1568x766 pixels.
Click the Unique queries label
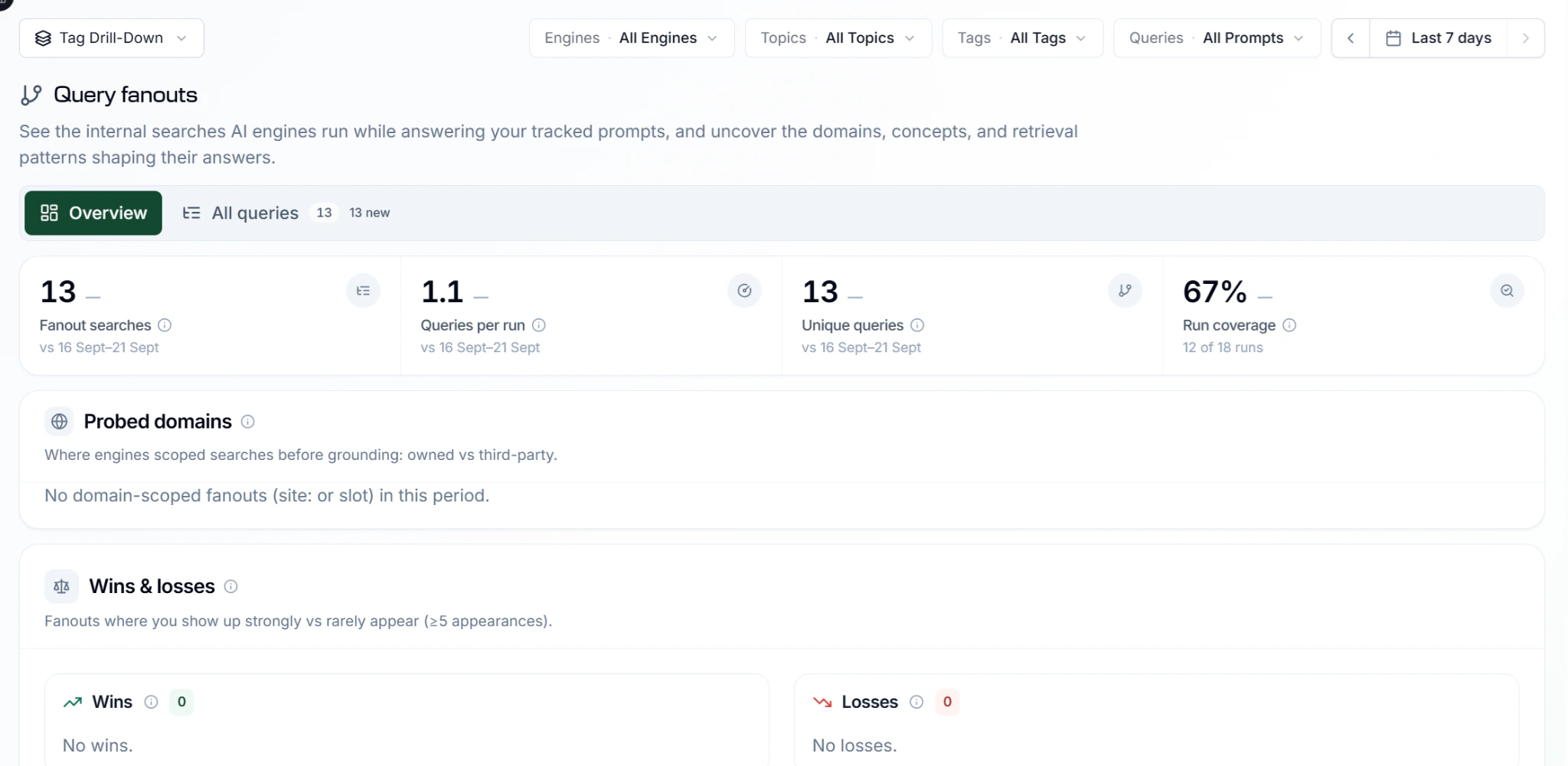852,325
